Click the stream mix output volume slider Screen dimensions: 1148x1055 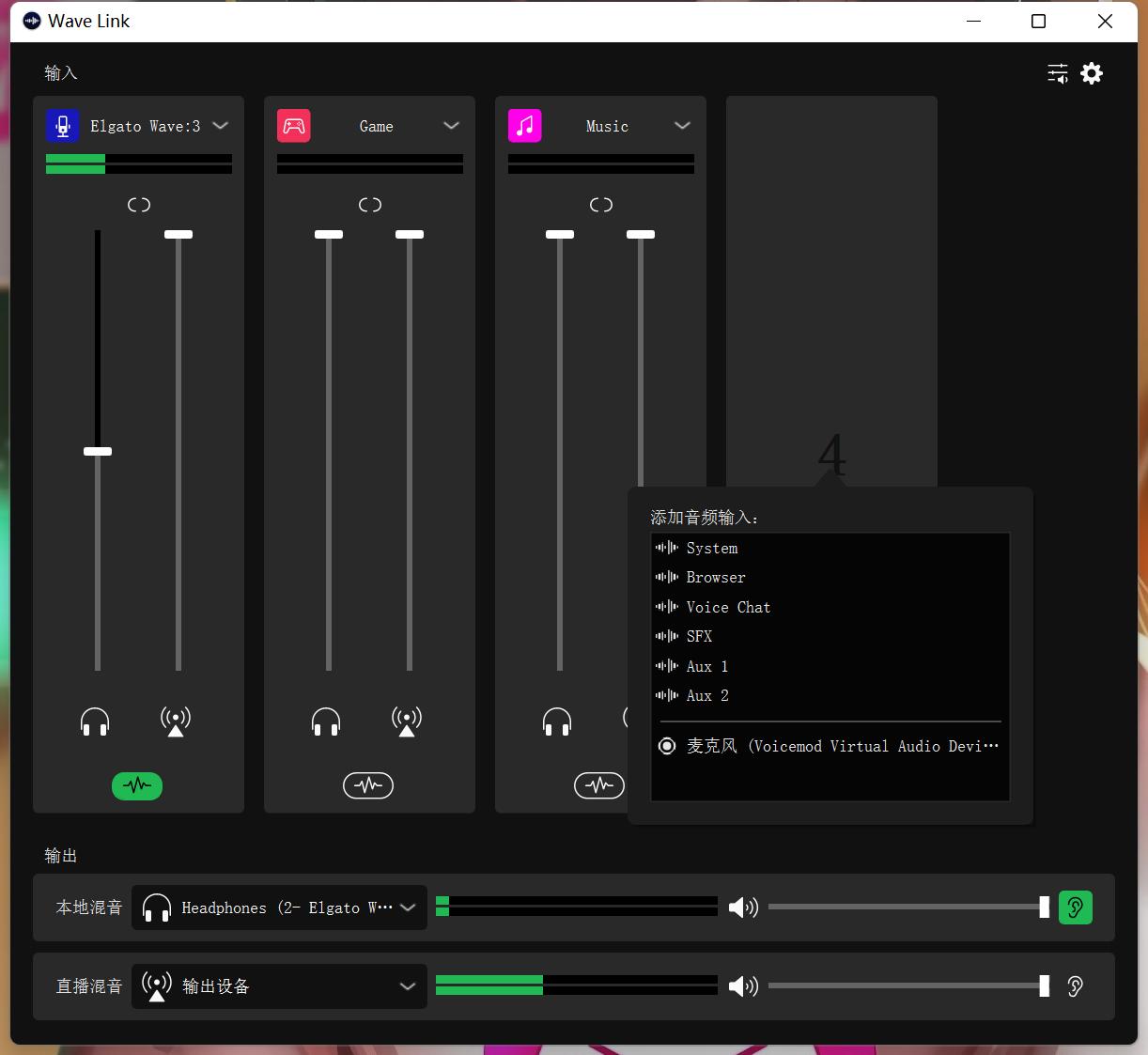click(x=907, y=985)
